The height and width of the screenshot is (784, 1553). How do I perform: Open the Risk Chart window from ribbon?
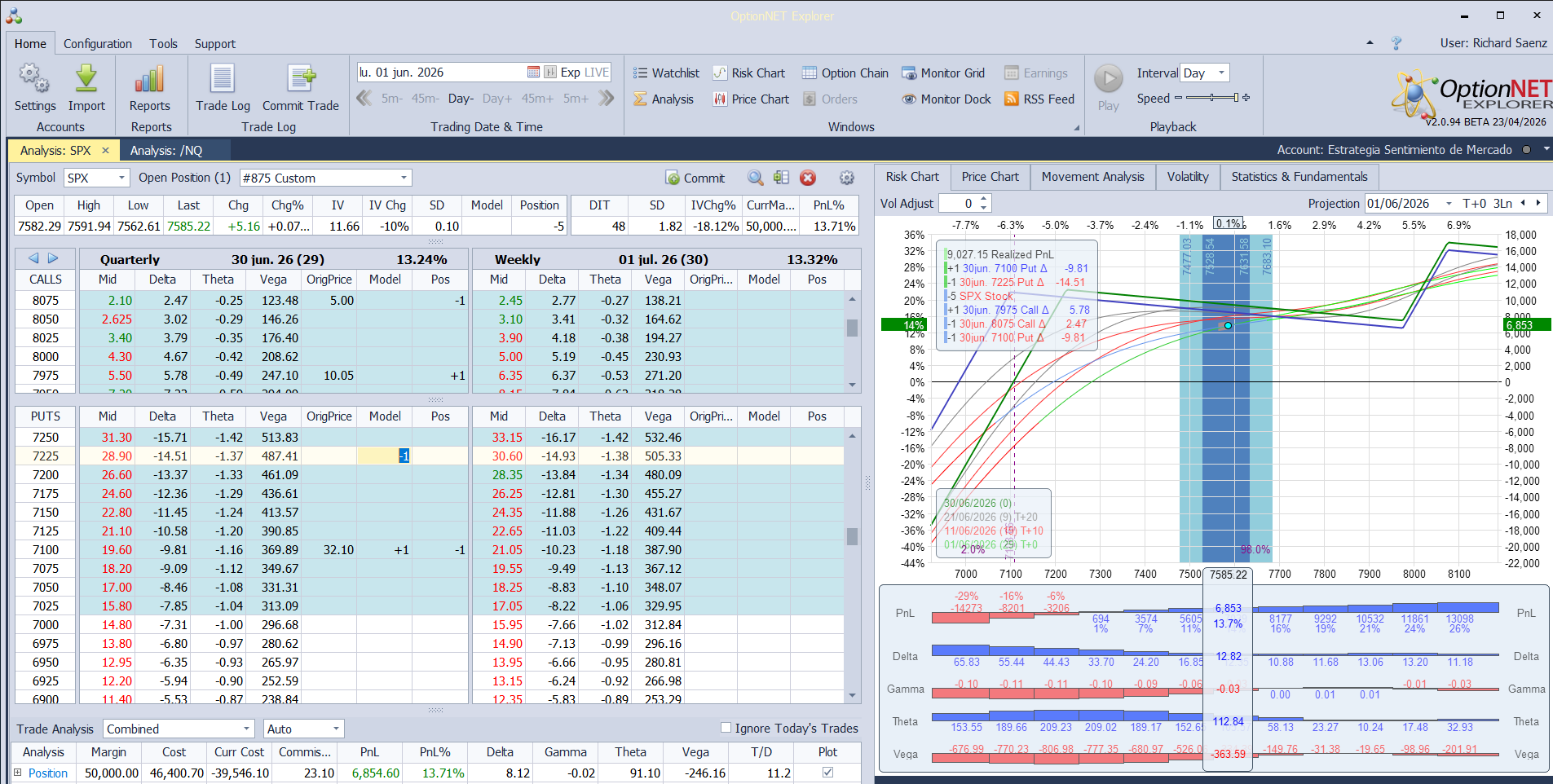click(749, 73)
